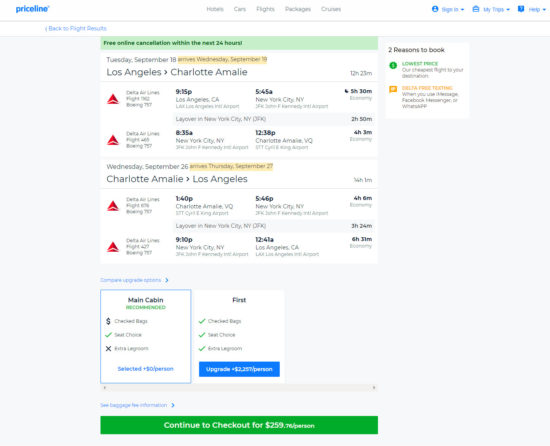The width and height of the screenshot is (550, 446).
Task: Click 12:38p Charlotte Amalie arrival time
Action: [x=266, y=133]
